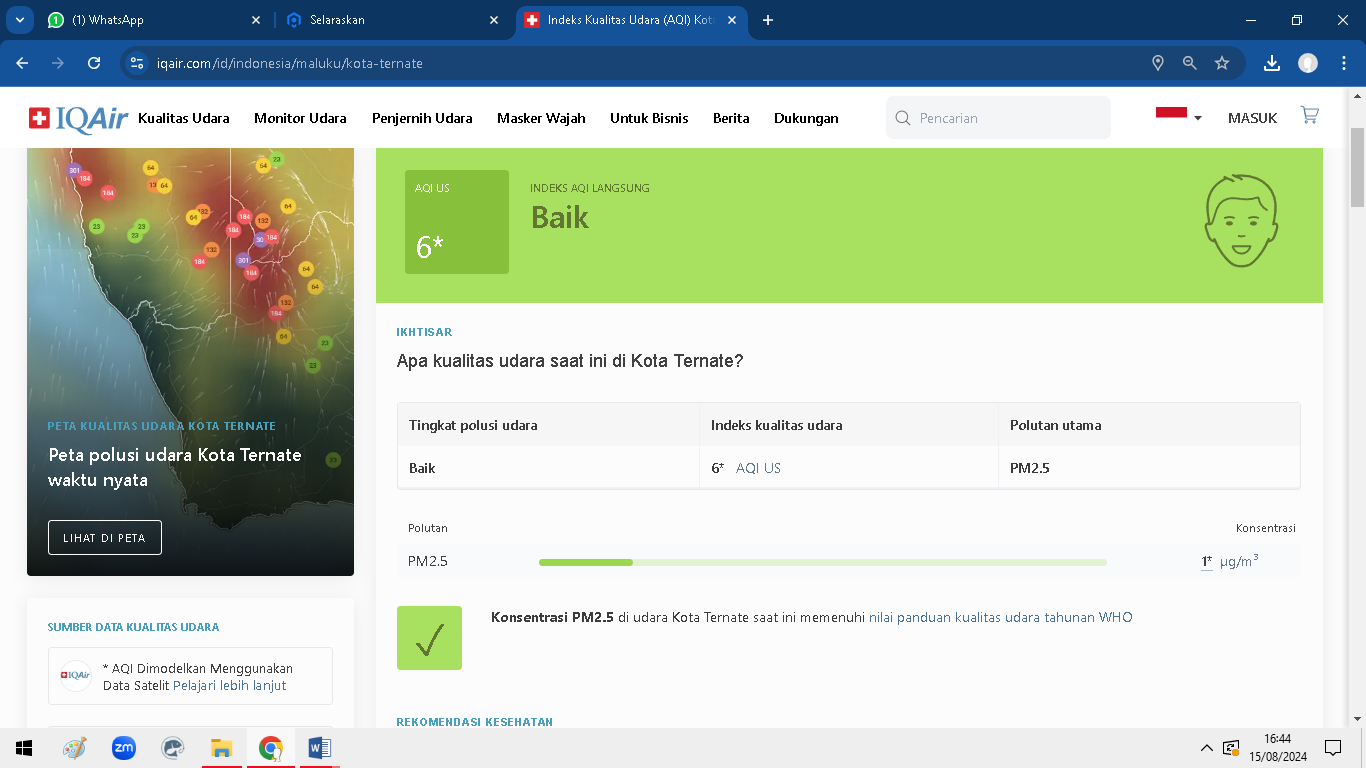Click the address bar URL
This screenshot has height=768, width=1366.
(x=290, y=63)
